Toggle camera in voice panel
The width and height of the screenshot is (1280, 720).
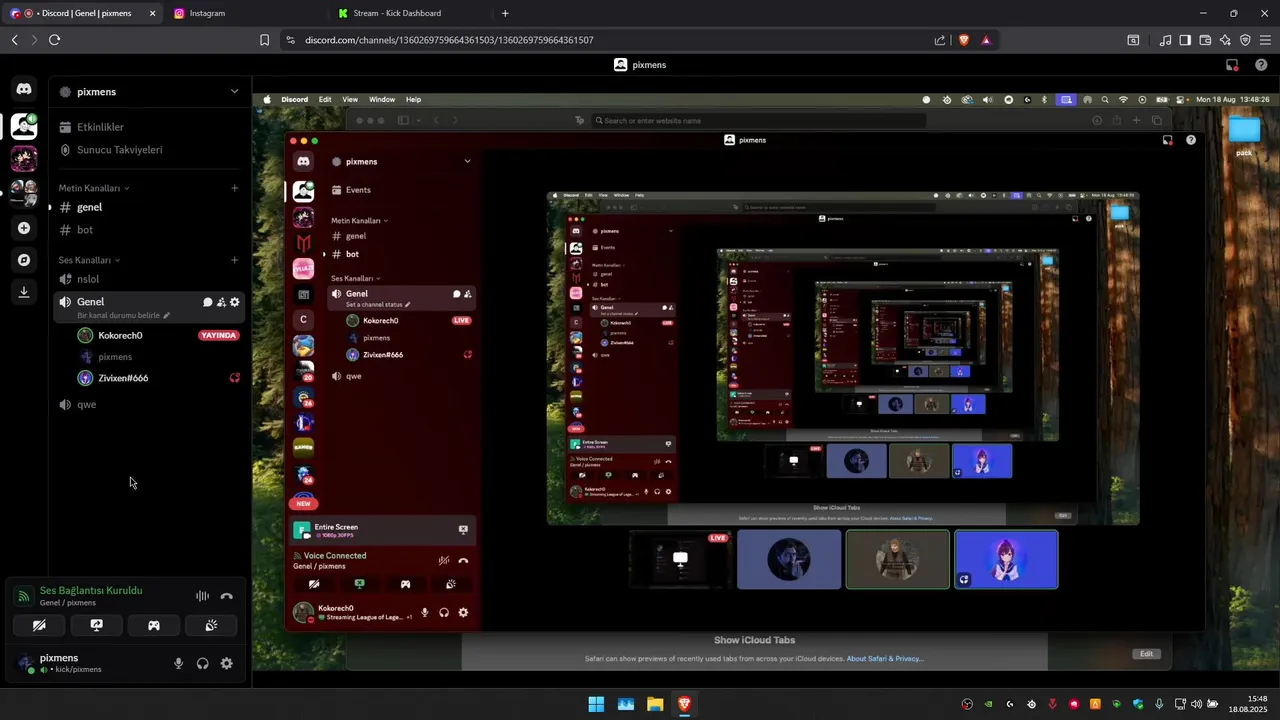pos(39,625)
